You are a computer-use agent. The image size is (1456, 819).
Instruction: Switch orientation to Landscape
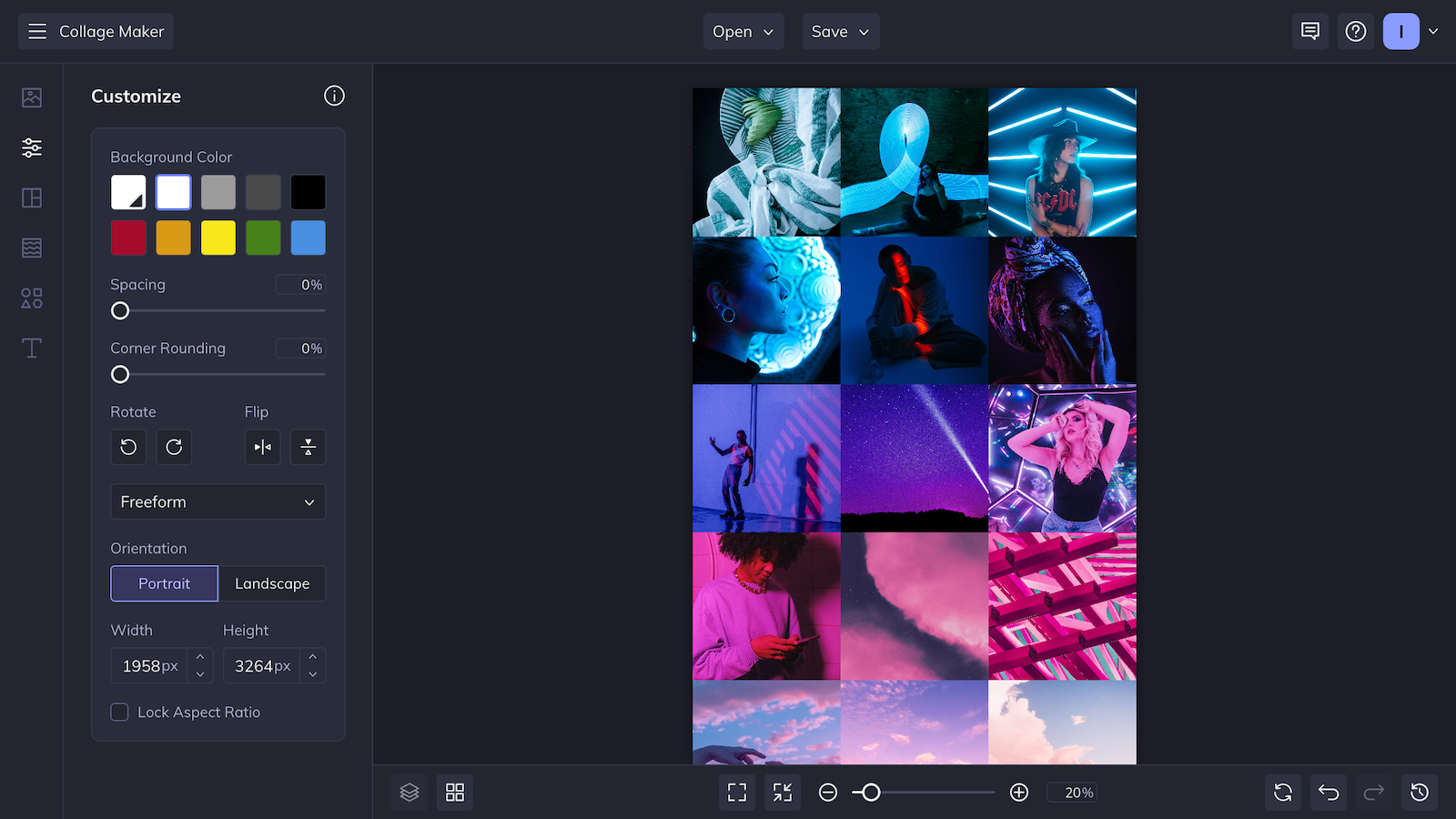coord(272,583)
